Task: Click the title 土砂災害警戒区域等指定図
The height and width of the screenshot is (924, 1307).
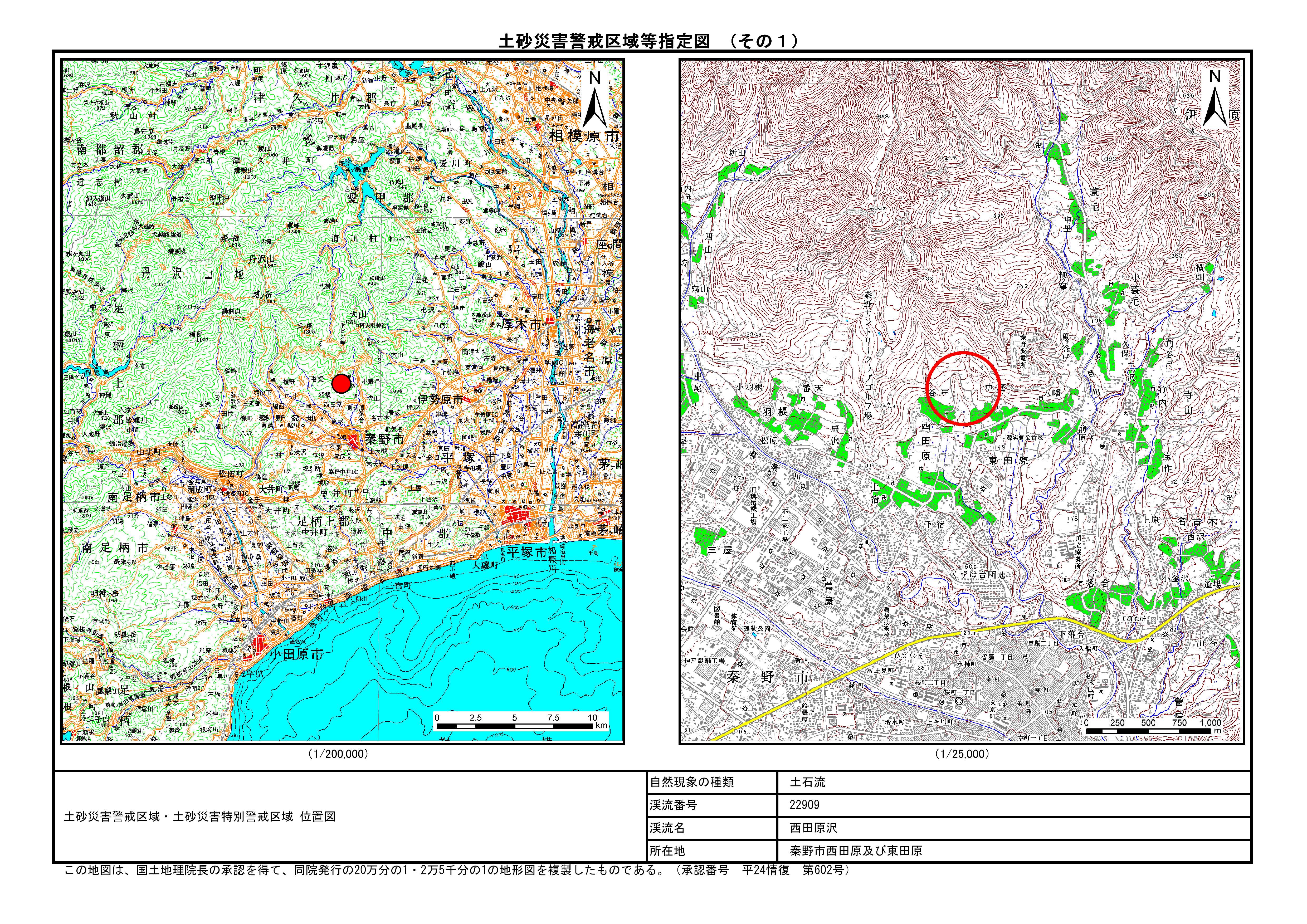Action: pyautogui.click(x=604, y=41)
